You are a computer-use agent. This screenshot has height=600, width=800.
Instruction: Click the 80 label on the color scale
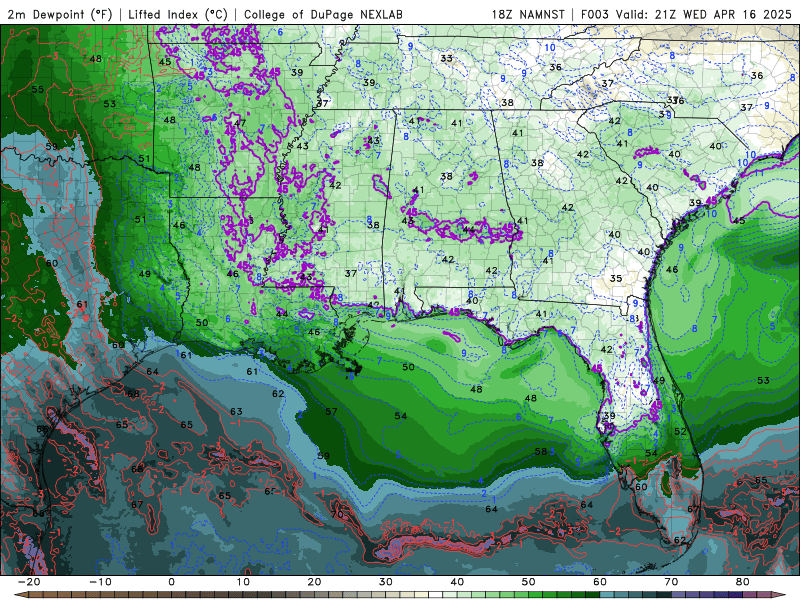[743, 582]
